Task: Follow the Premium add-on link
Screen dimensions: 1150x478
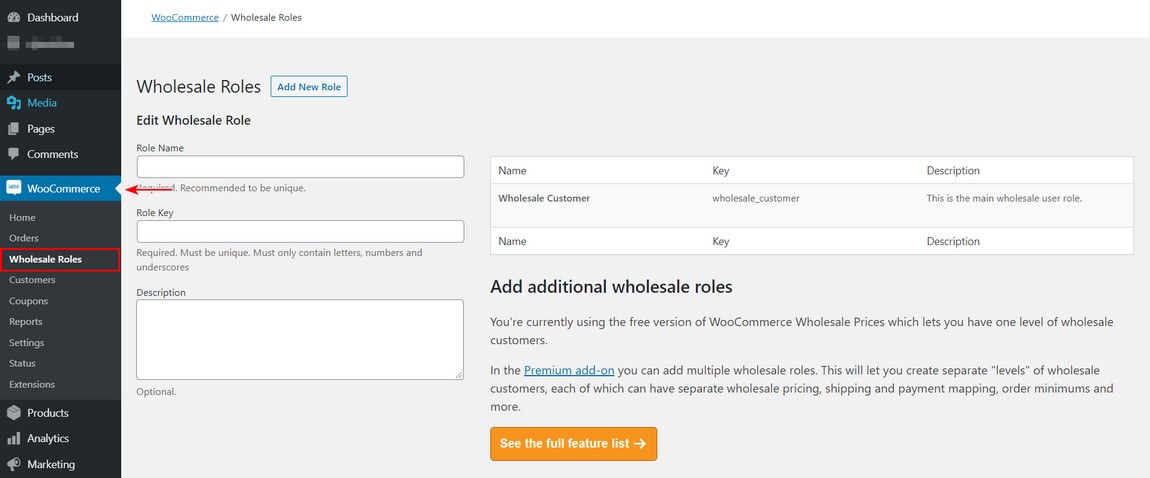Action: pos(569,370)
